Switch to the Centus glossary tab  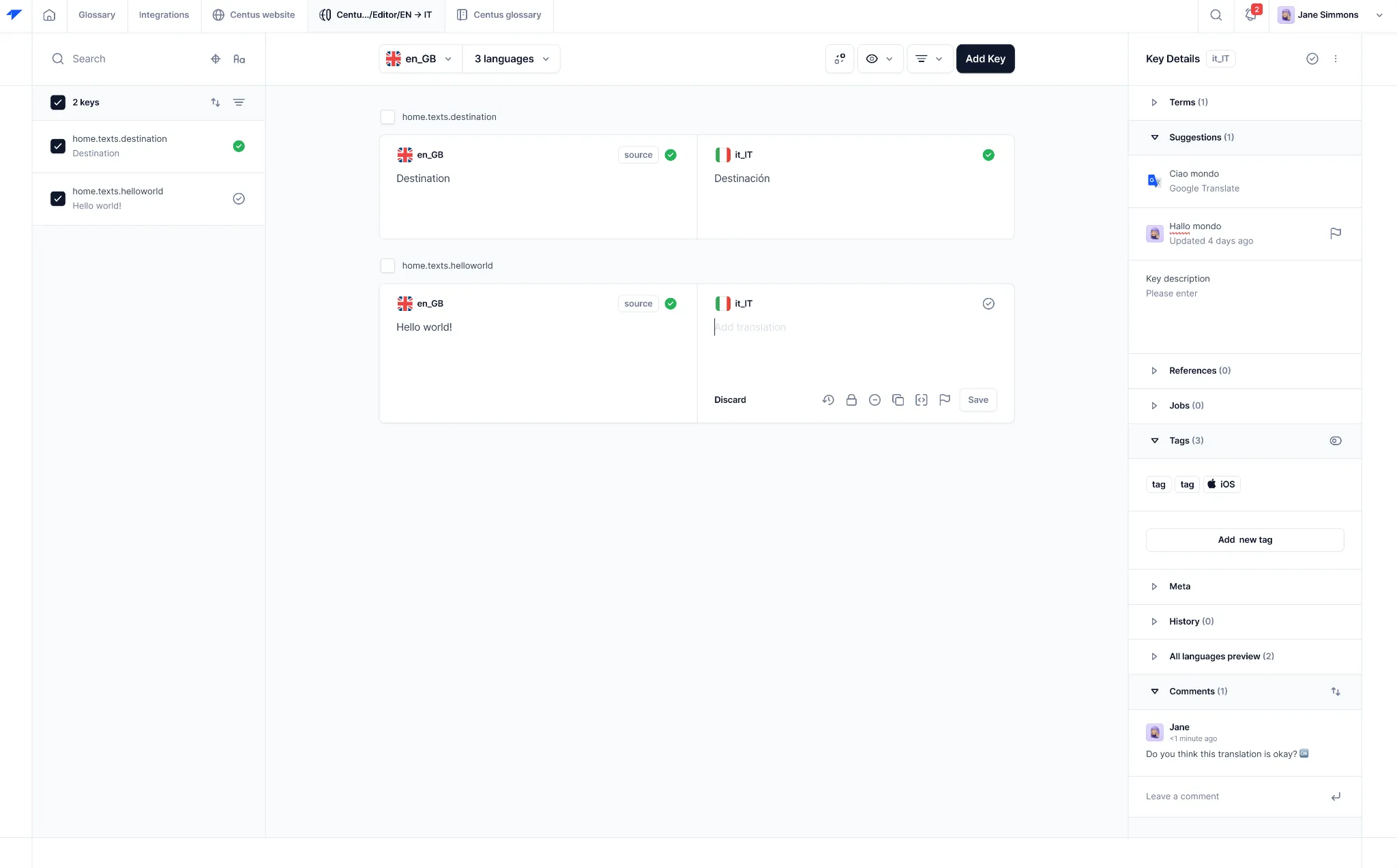click(x=499, y=14)
